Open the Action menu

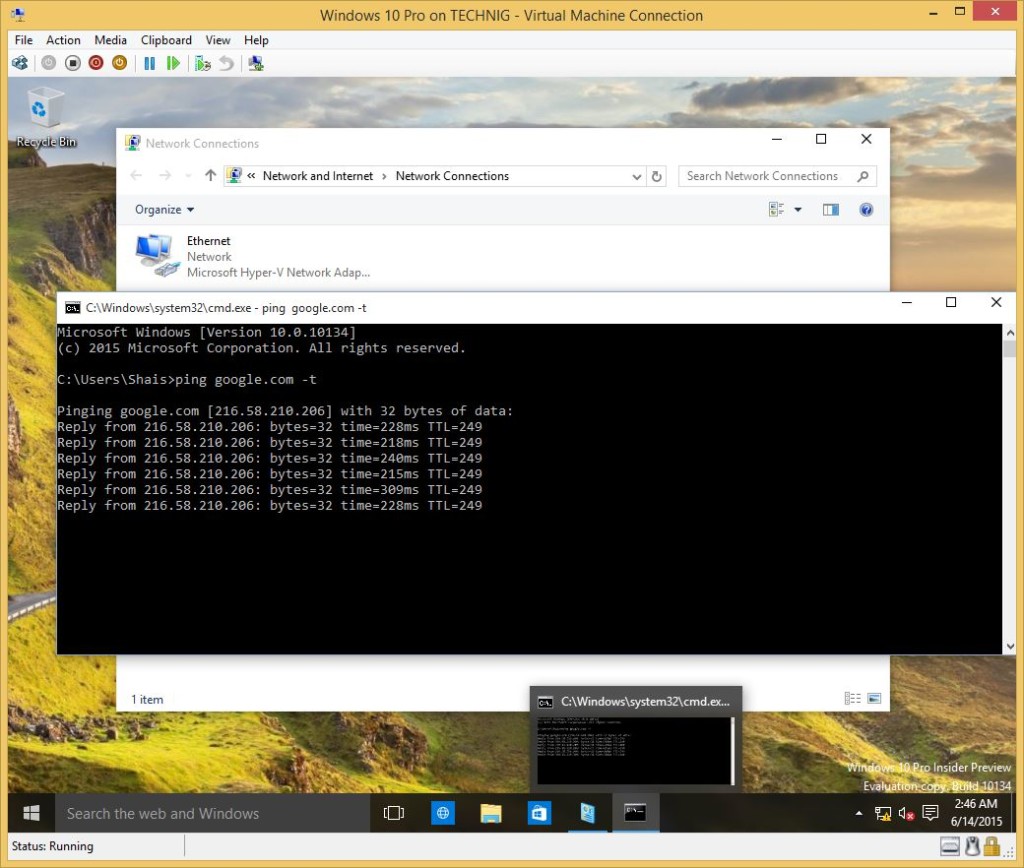[63, 40]
